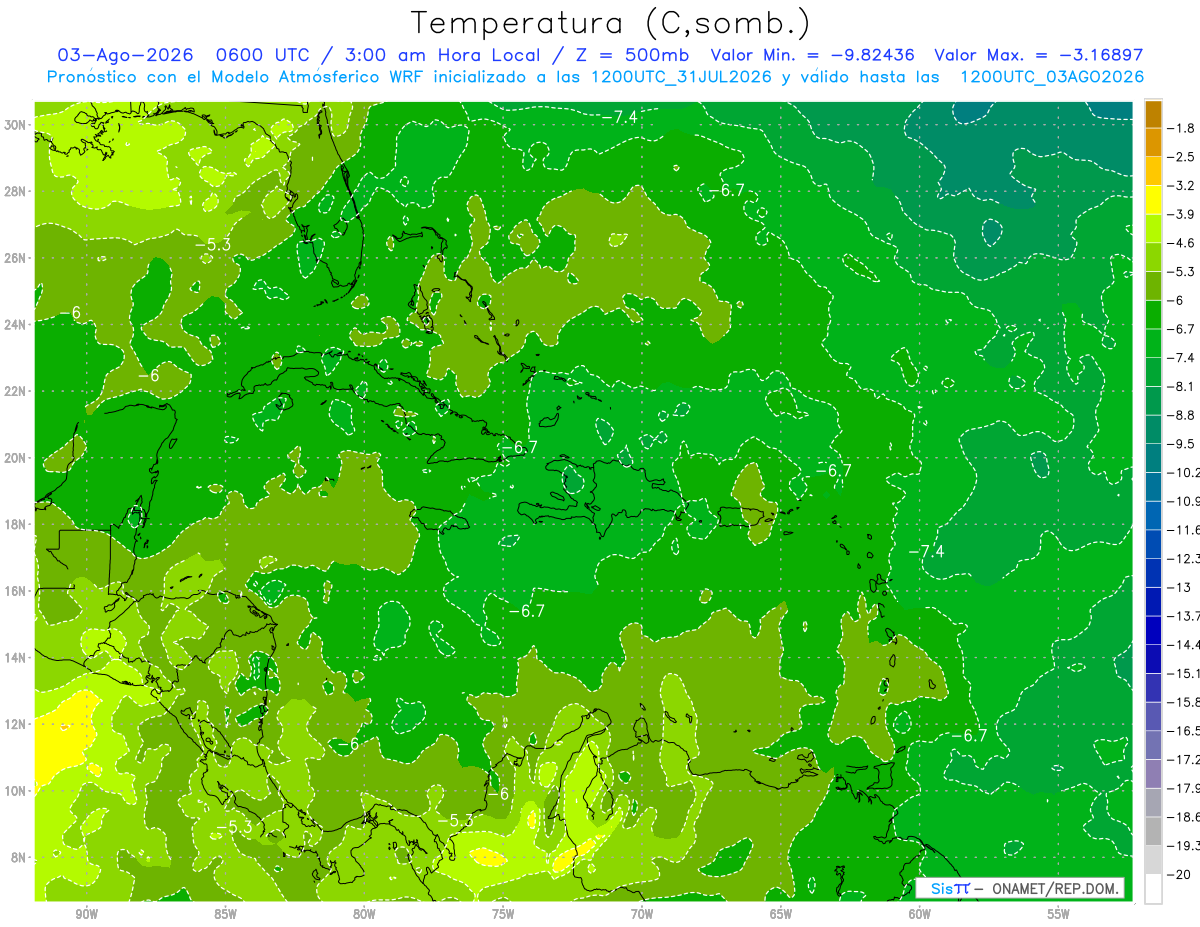This screenshot has width=1200, height=927.
Task: Click the "18N" latitude axis label
Action: click(x=16, y=524)
